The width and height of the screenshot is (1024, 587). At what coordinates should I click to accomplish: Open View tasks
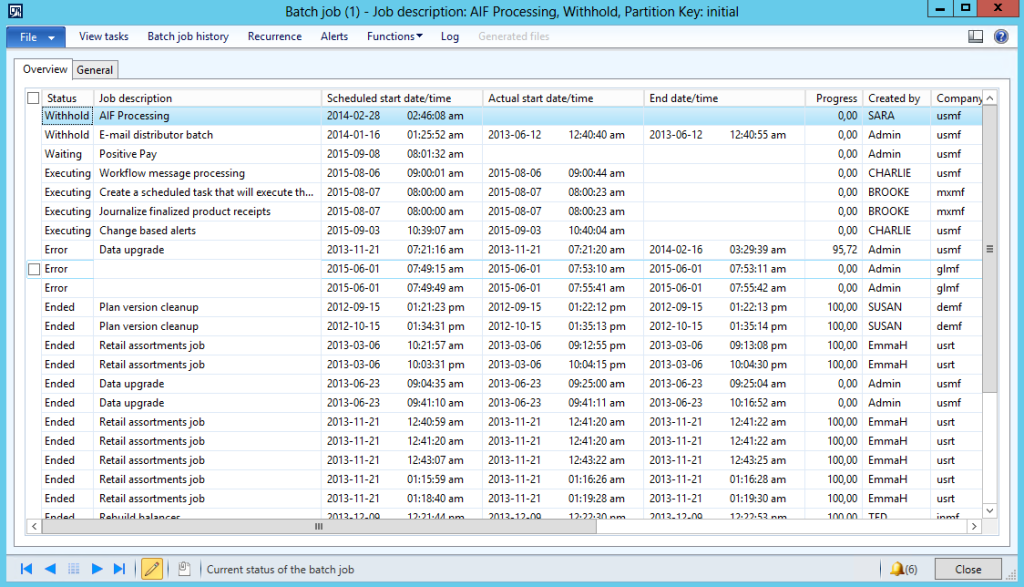104,37
